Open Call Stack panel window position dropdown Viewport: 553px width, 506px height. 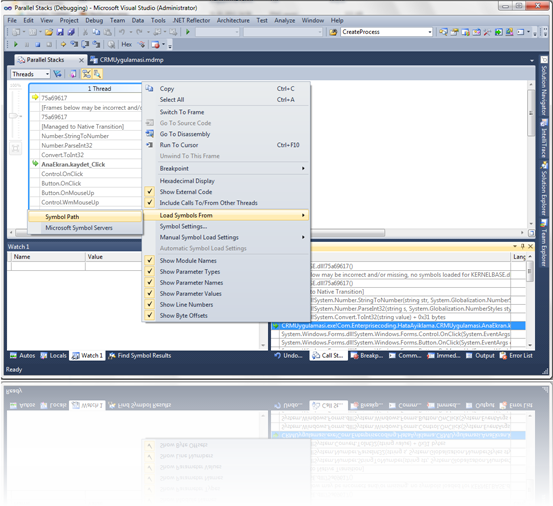tap(515, 246)
